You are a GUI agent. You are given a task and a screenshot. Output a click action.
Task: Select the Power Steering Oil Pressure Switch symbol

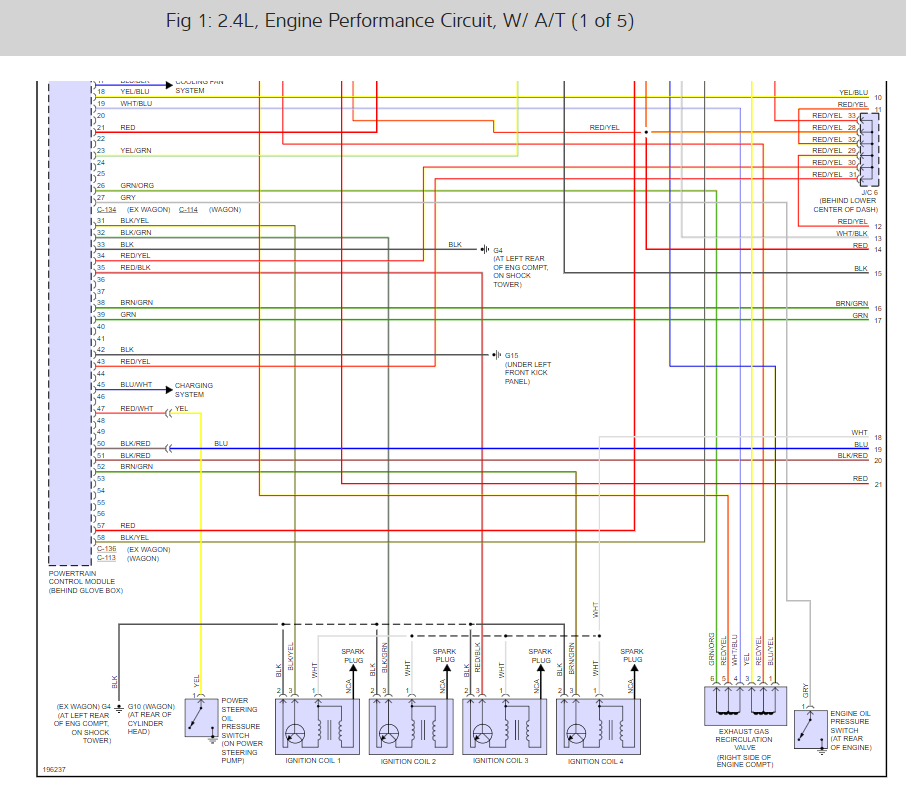pyautogui.click(x=201, y=718)
